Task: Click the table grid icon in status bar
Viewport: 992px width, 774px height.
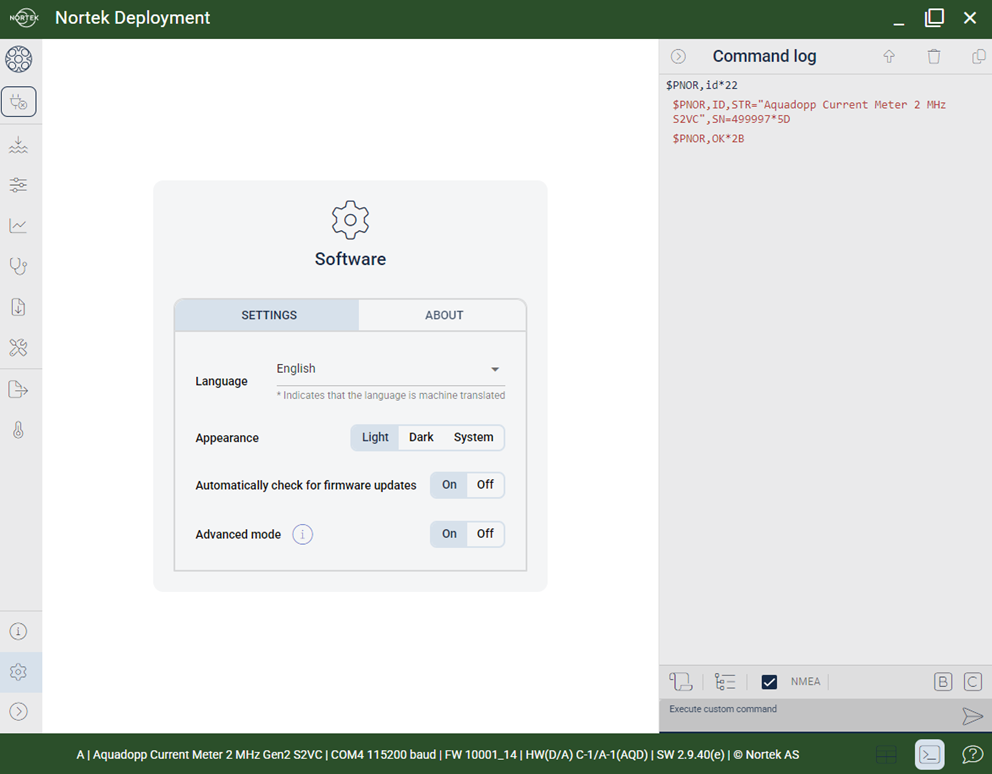Action: tap(886, 754)
